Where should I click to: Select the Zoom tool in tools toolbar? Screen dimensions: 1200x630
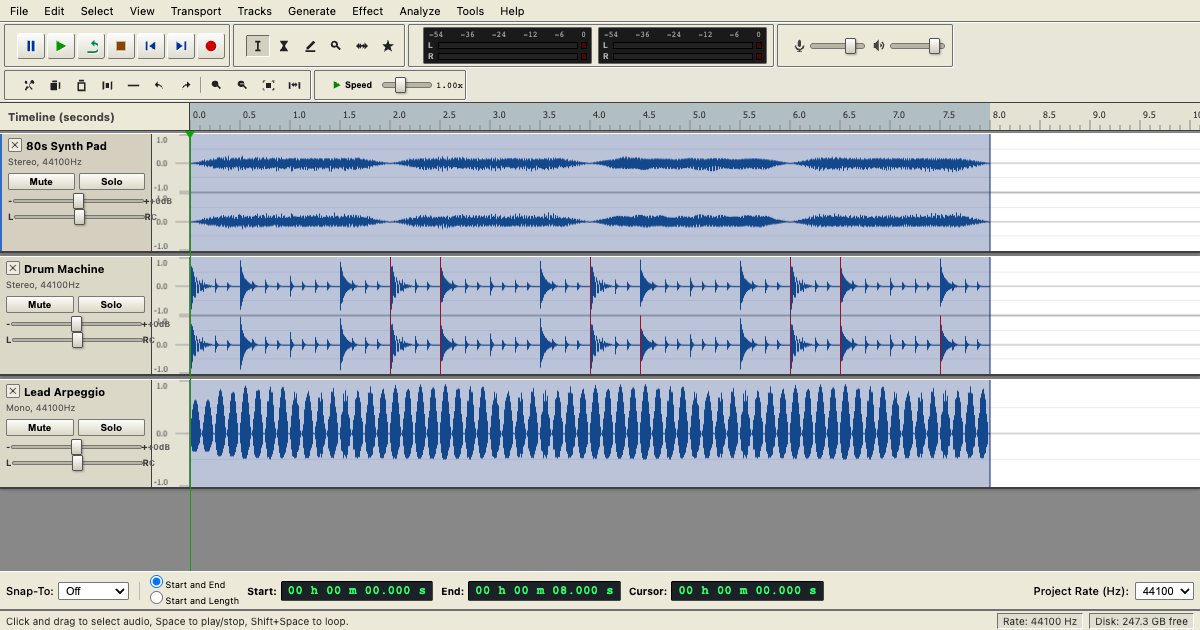[336, 46]
